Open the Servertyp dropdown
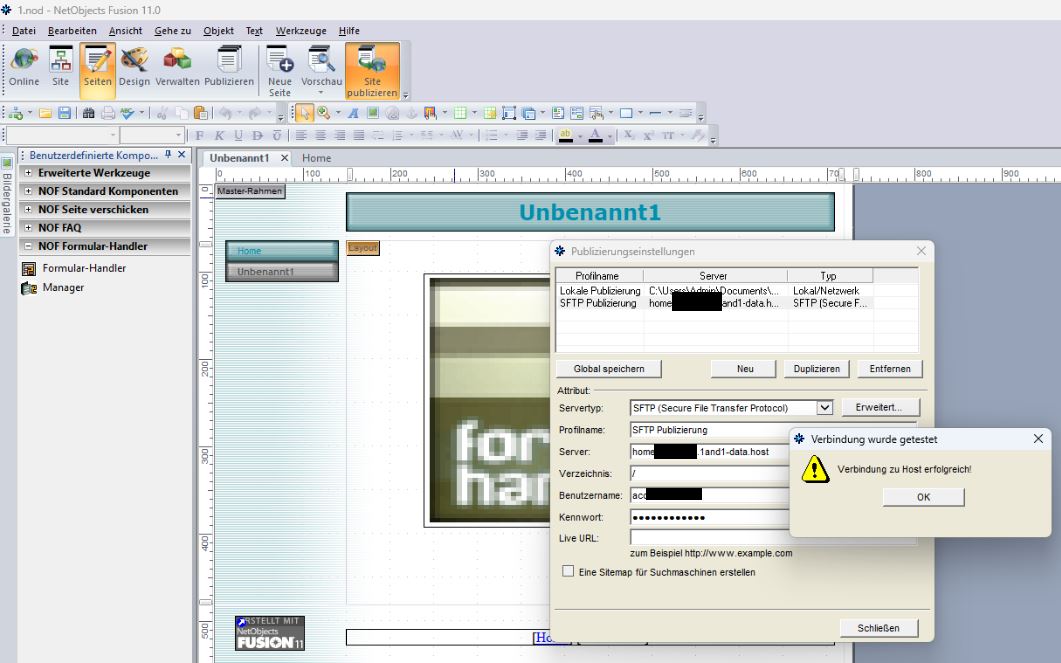The height and width of the screenshot is (663, 1061). [823, 408]
